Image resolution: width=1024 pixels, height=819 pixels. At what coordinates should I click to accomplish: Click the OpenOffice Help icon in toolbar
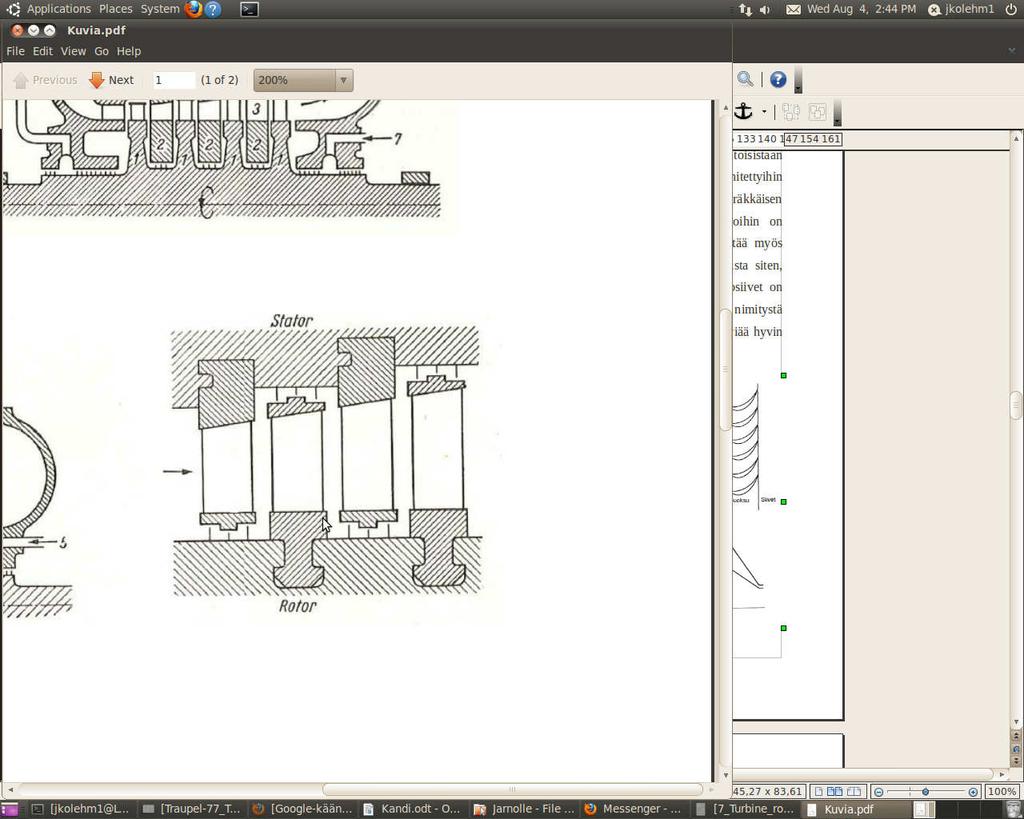(778, 79)
